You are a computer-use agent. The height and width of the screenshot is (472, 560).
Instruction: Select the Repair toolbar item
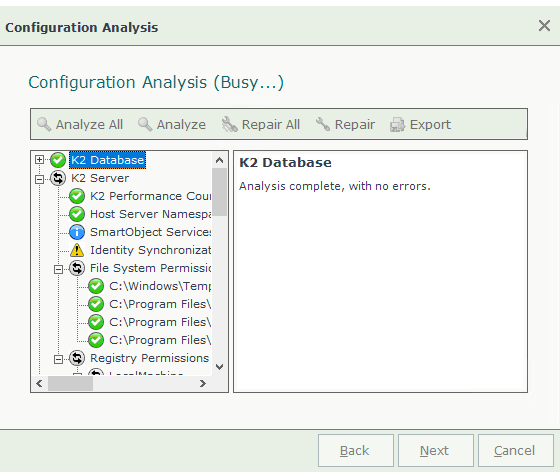345,124
